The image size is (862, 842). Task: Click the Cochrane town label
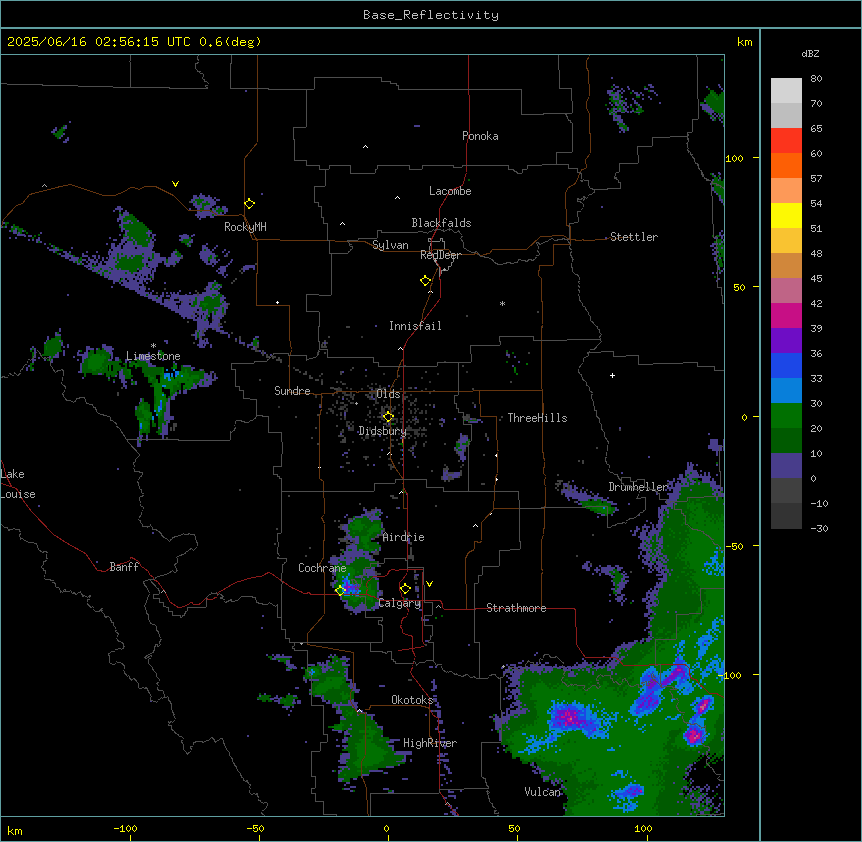coord(322,568)
